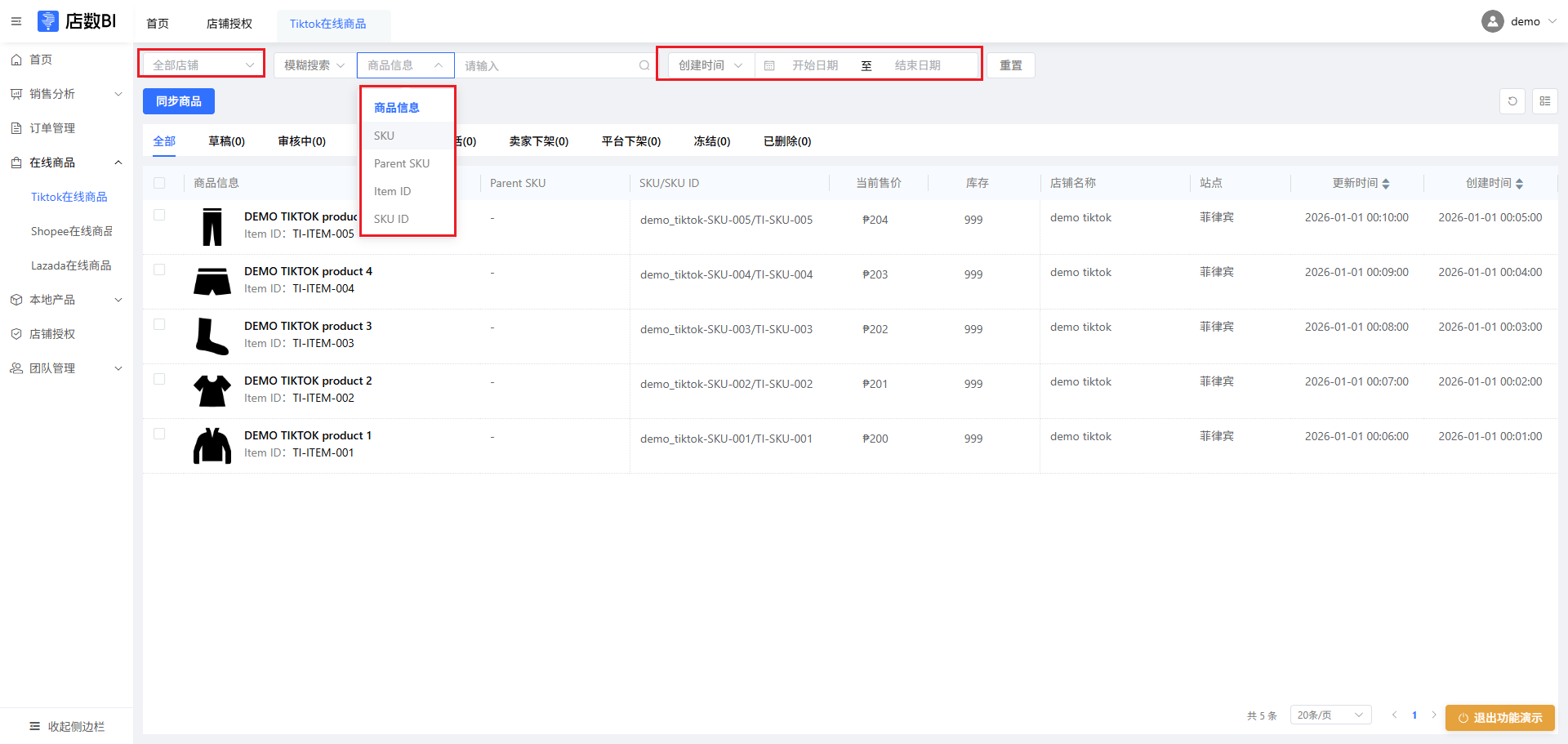Click the 同步商品 sync button

[179, 101]
